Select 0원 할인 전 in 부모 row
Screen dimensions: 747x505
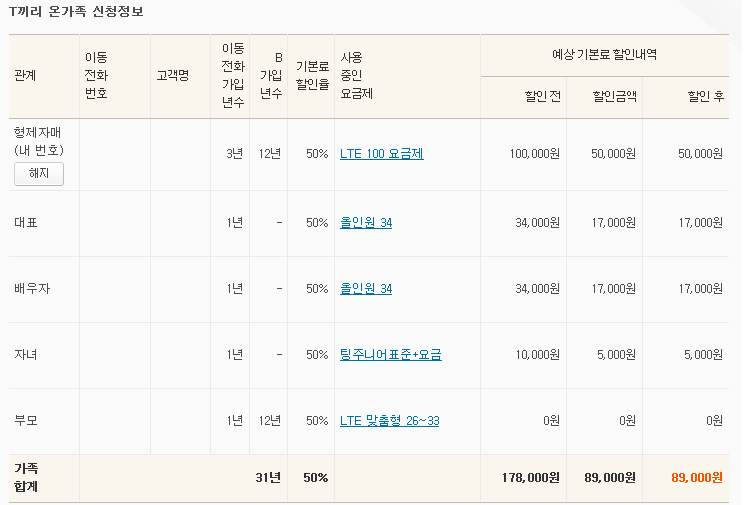[x=552, y=421]
